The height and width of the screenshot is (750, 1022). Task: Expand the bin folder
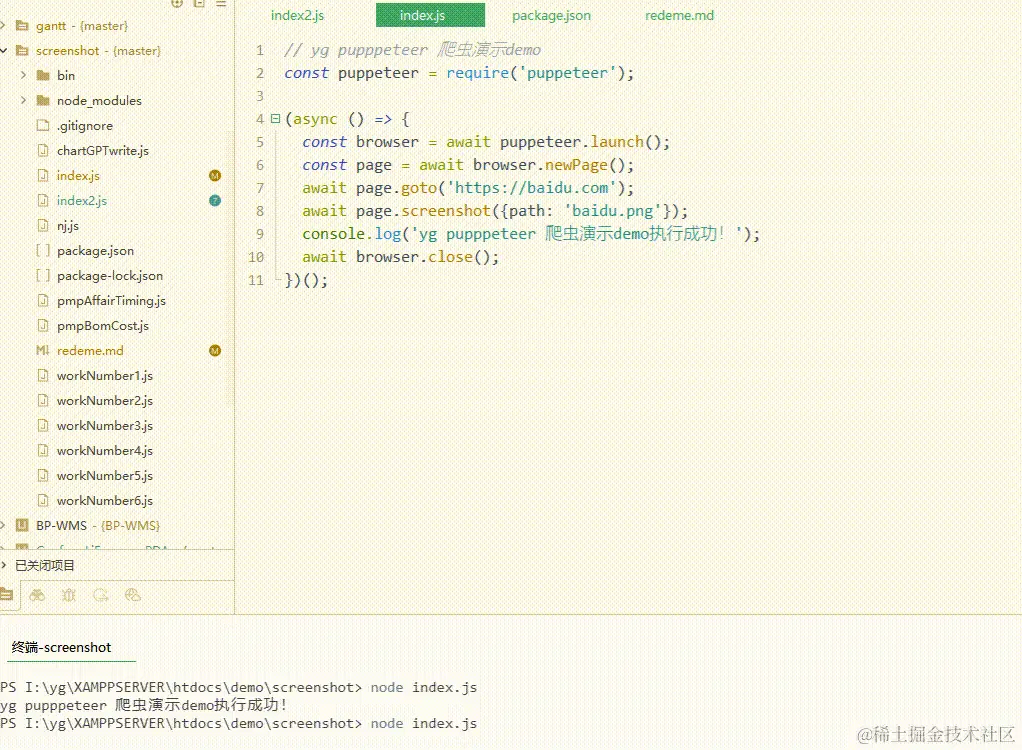tap(23, 75)
